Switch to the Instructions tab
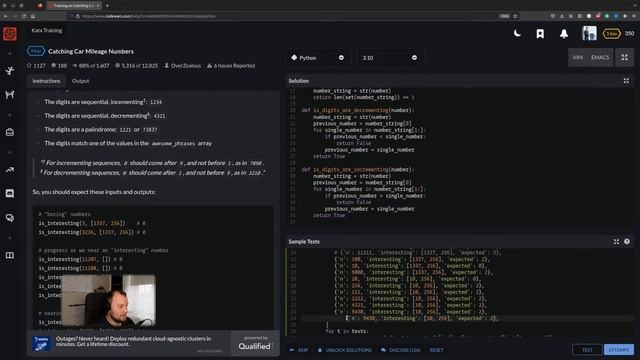 tap(46, 81)
